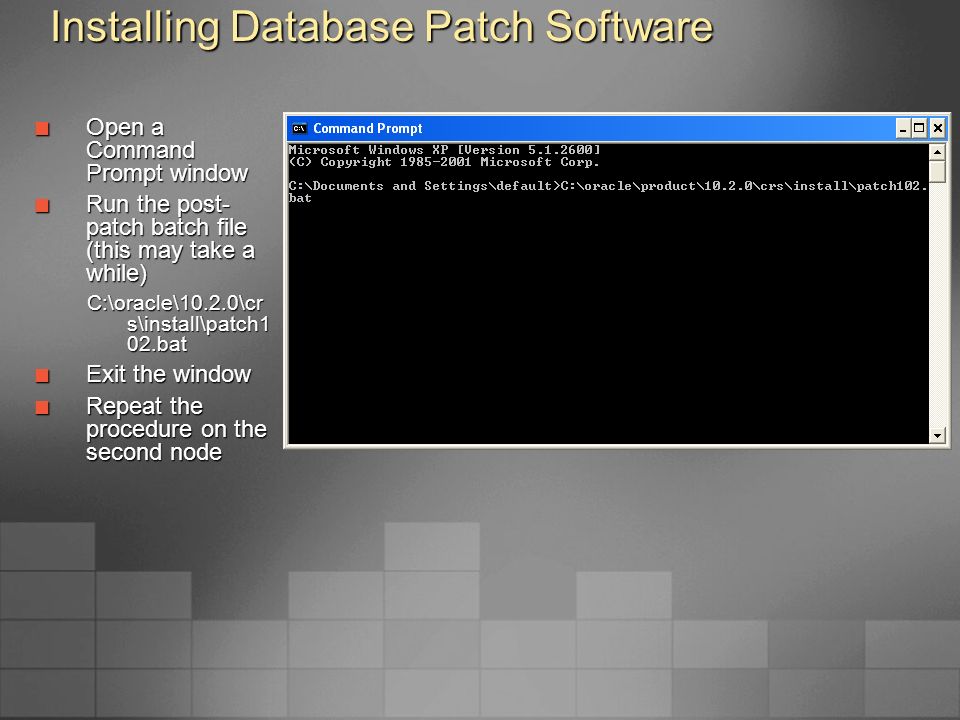Click the '(C) Copyright 1985-2001 Microsoft Corp.' line
Image resolution: width=960 pixels, height=720 pixels.
tap(444, 162)
